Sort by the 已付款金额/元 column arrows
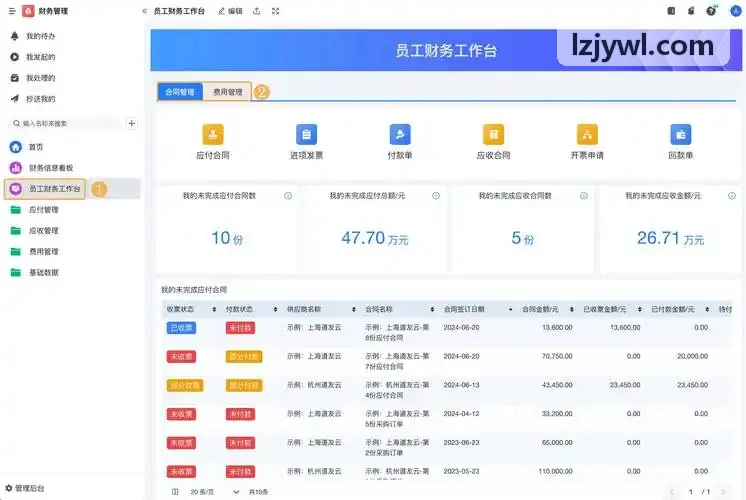Viewport: 746px width, 500px height. tap(707, 309)
